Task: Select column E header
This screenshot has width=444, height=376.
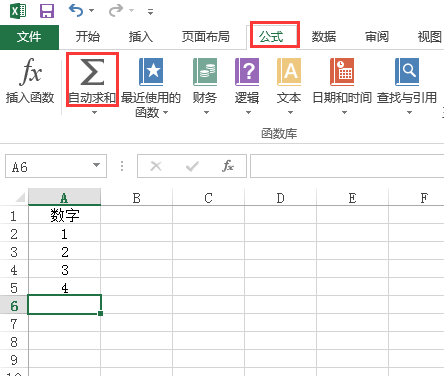Action: coord(353,197)
